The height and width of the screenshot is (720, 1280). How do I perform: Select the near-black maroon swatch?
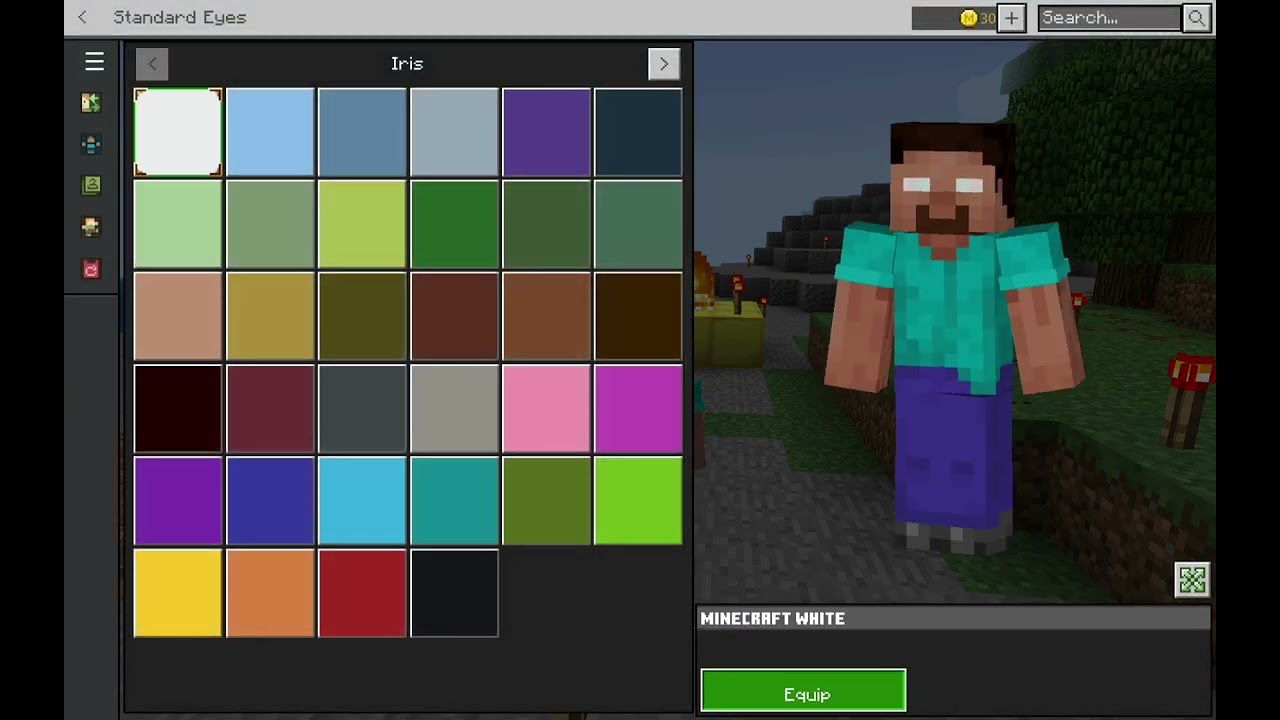click(x=178, y=408)
